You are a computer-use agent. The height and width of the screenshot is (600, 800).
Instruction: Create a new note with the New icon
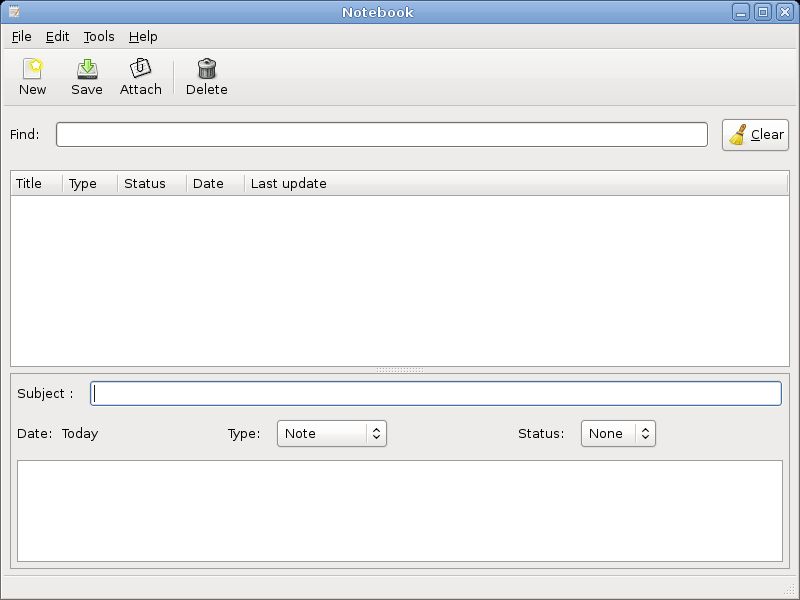coord(32,77)
